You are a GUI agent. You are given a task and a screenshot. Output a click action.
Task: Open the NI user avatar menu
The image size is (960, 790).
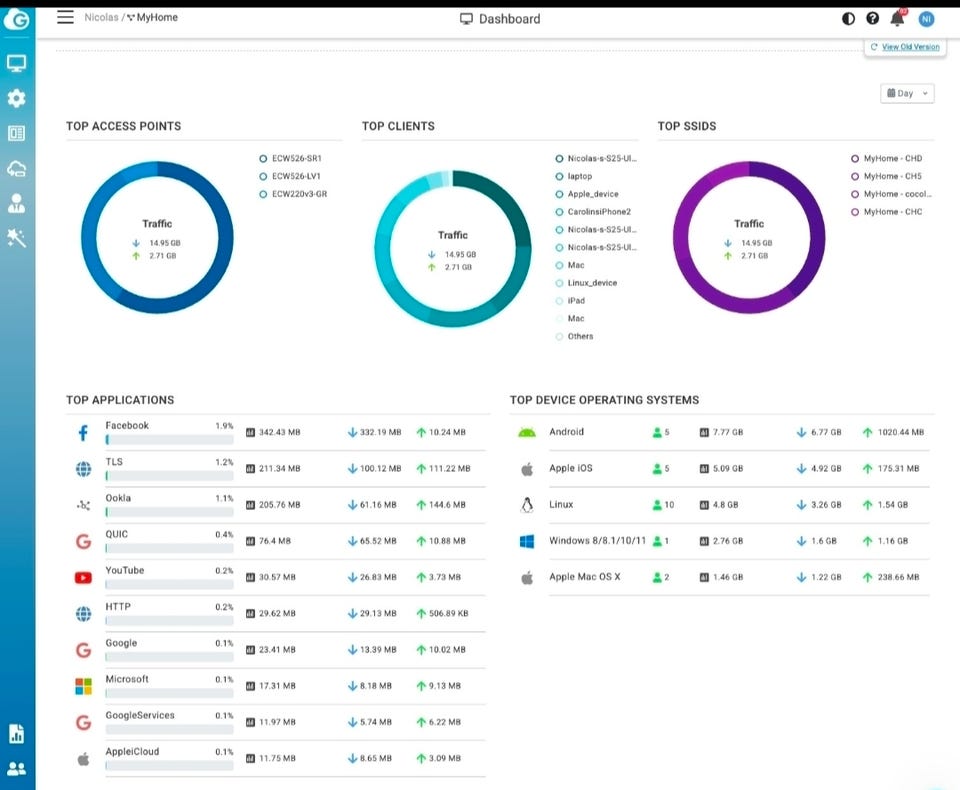926,19
